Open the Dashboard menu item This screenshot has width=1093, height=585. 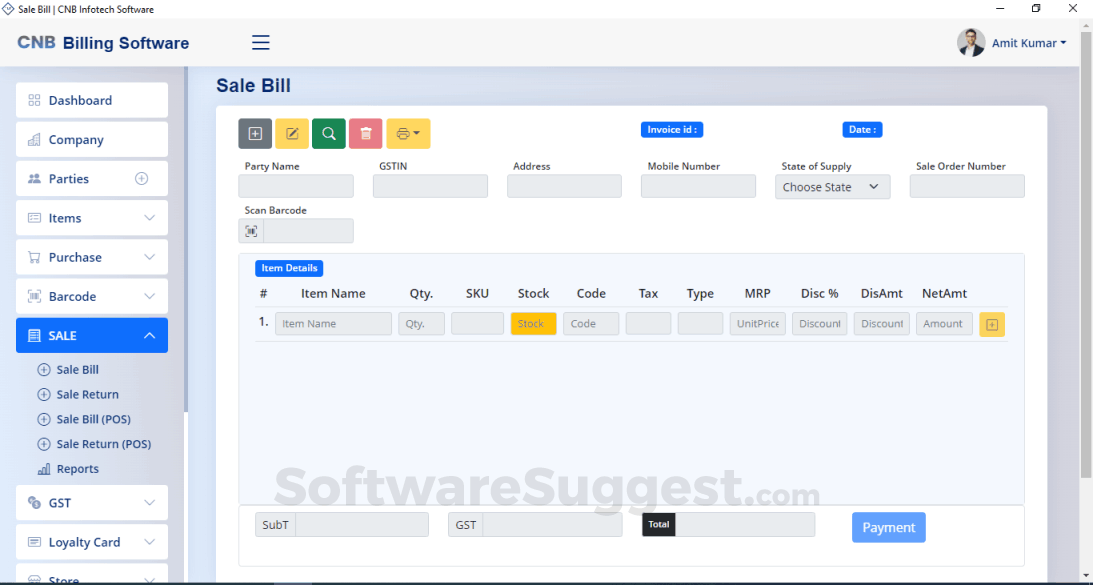click(x=92, y=100)
